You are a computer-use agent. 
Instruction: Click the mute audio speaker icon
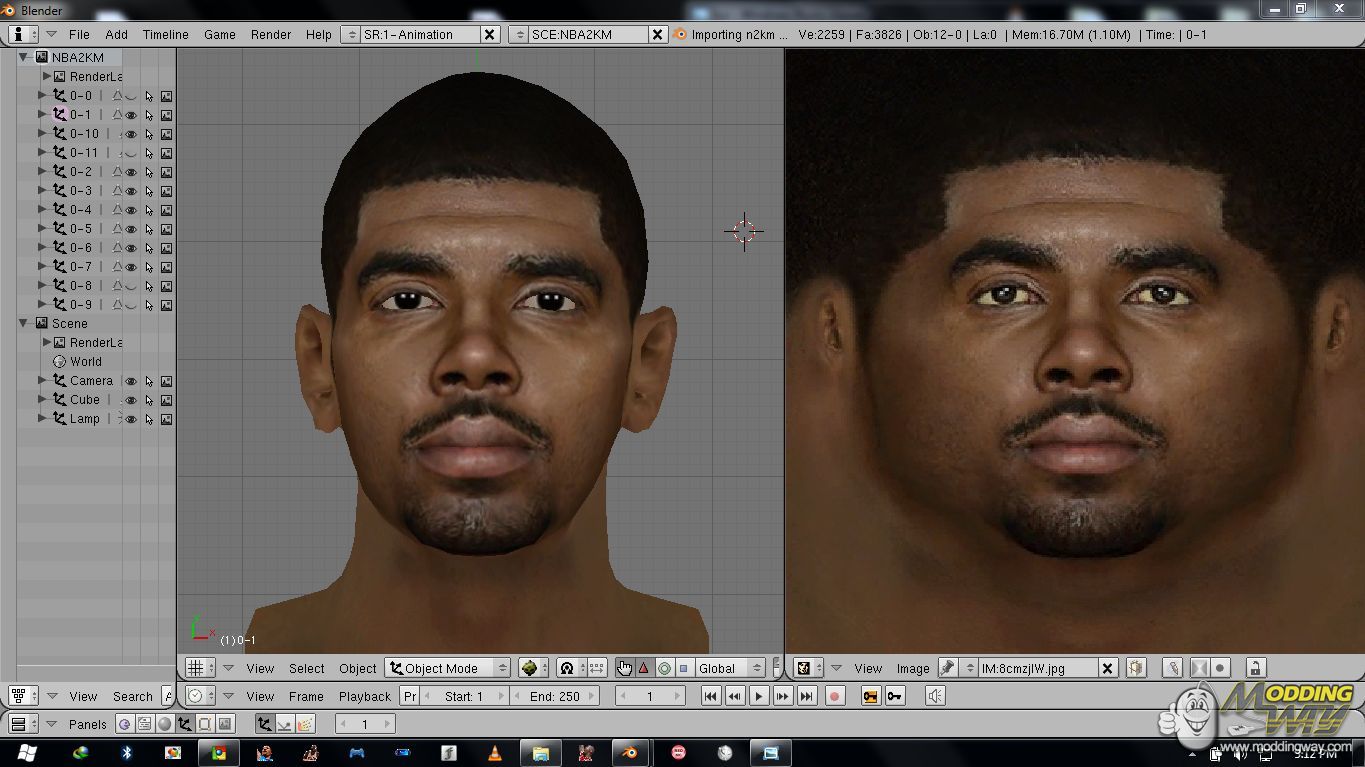point(935,696)
